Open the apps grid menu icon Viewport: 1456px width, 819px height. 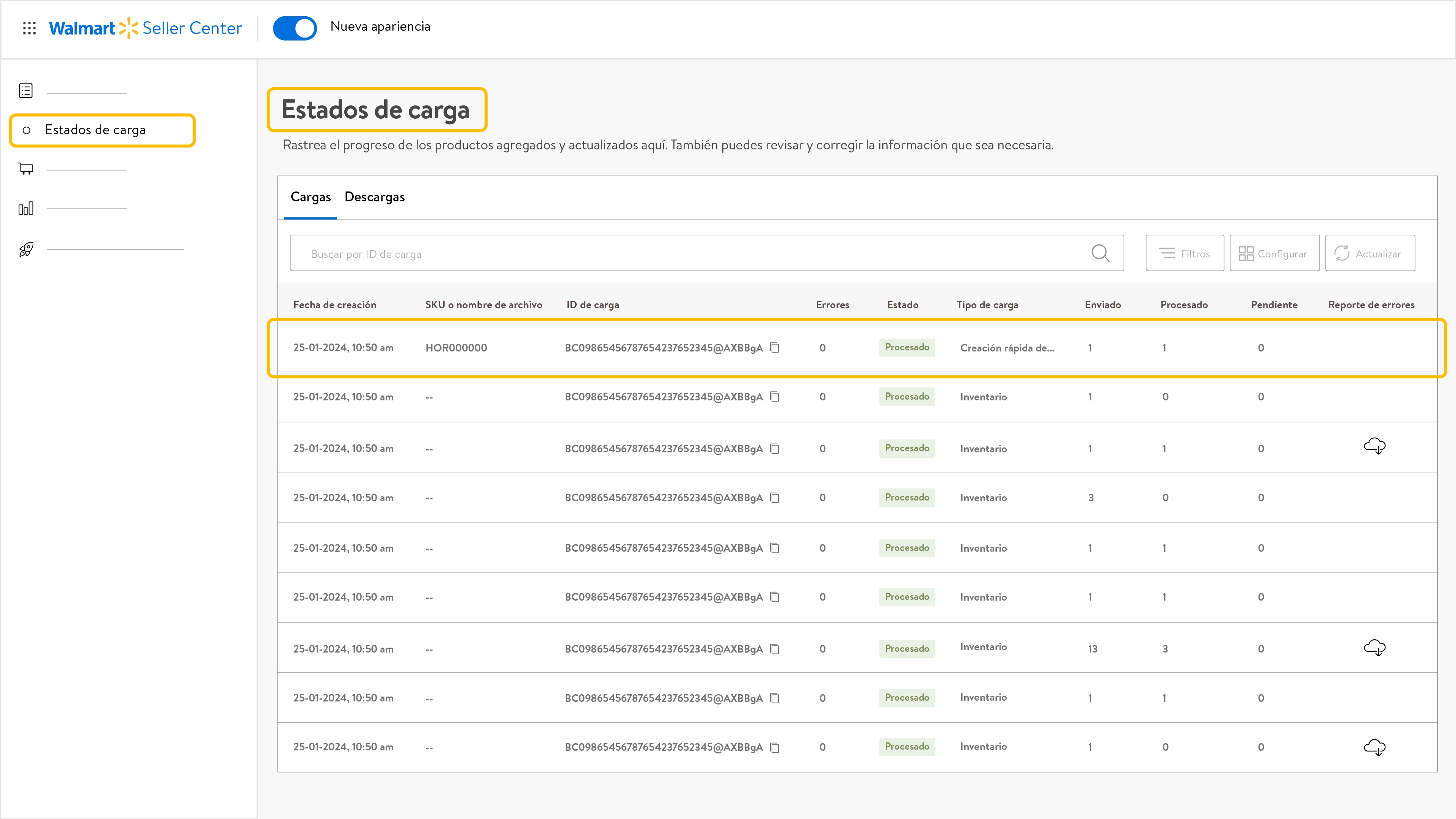(30, 28)
